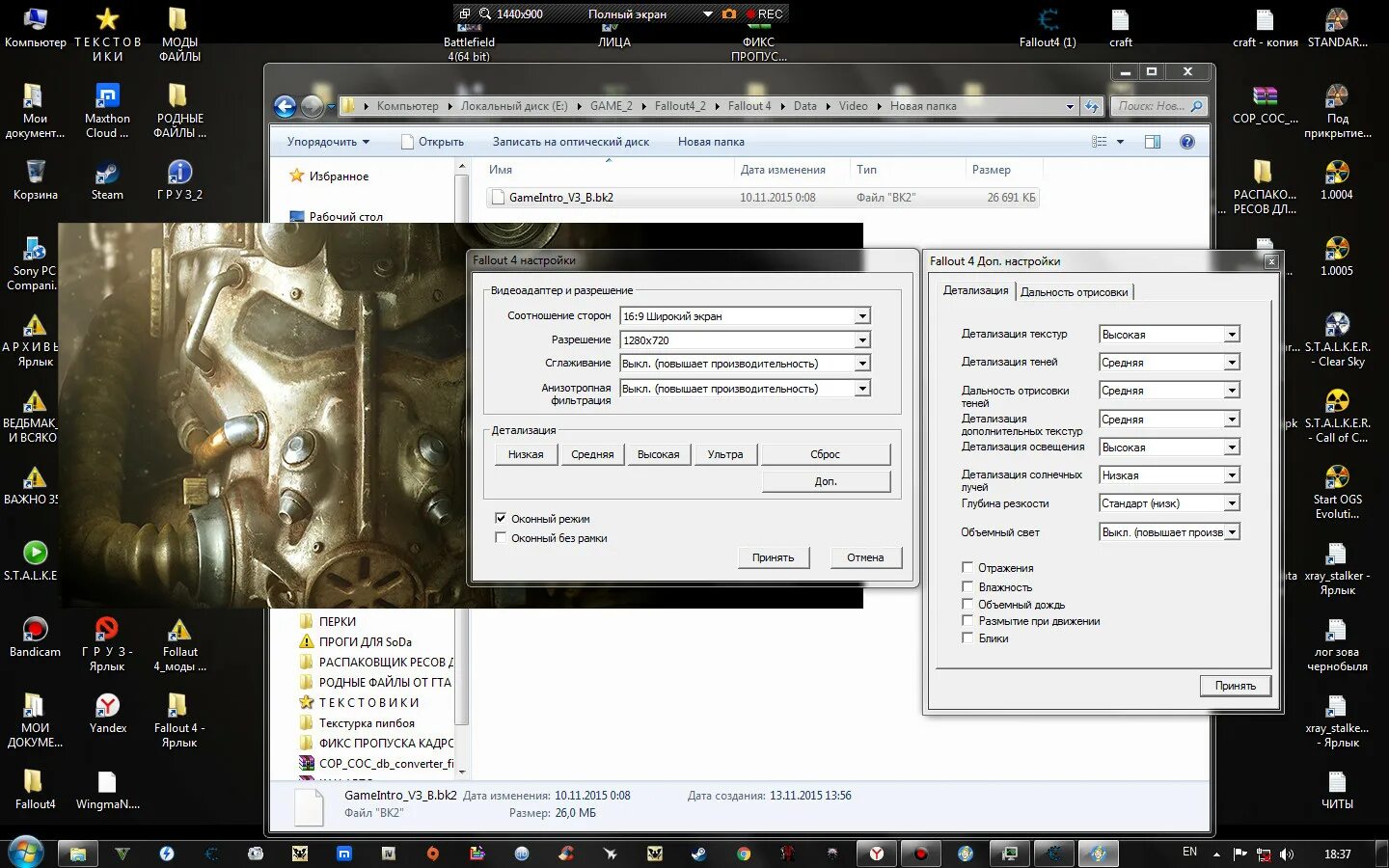Open the Windows Start menu orb
The height and width of the screenshot is (868, 1389).
[26, 853]
